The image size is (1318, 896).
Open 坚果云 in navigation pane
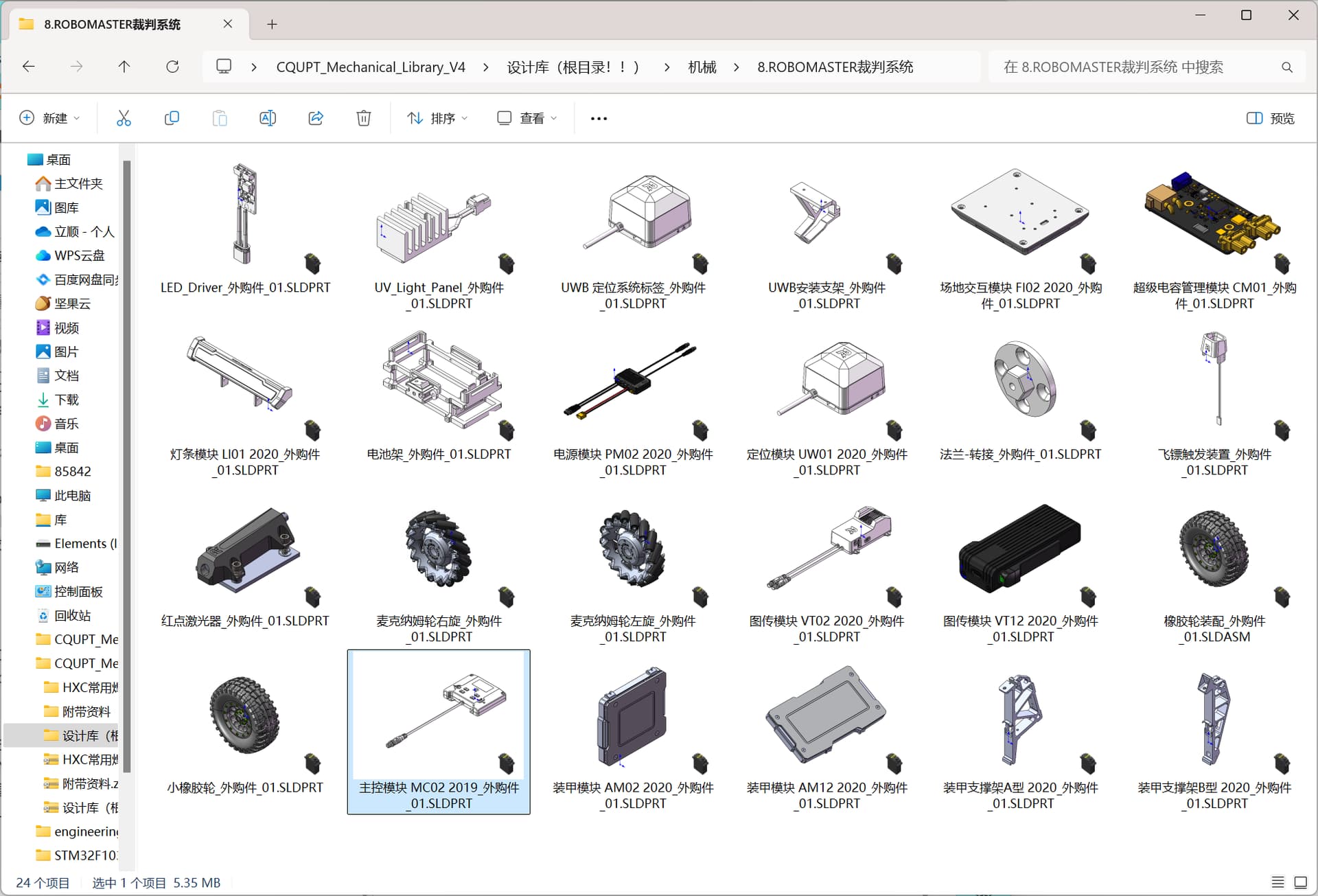[64, 303]
